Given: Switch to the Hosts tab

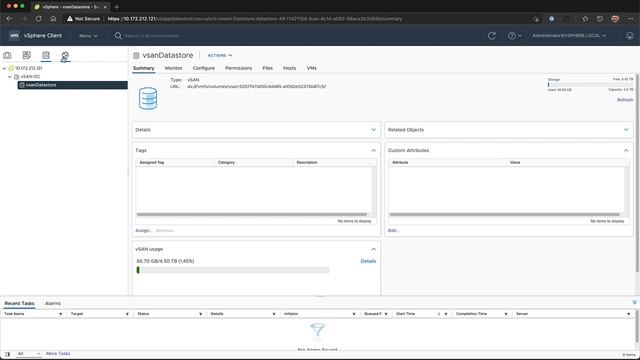Looking at the screenshot, I should tap(289, 68).
